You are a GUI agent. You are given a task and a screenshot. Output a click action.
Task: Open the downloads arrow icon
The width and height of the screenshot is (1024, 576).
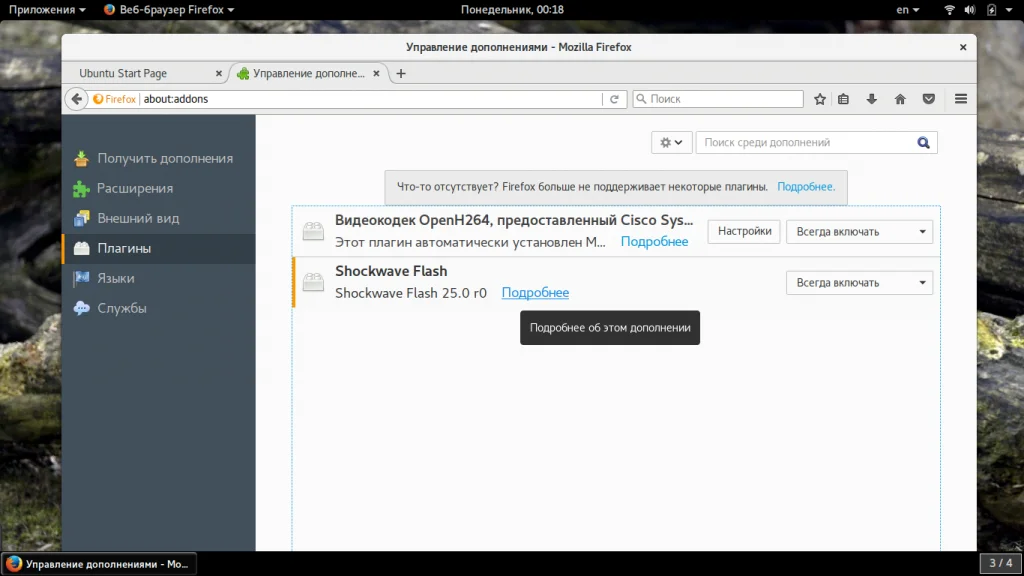871,99
